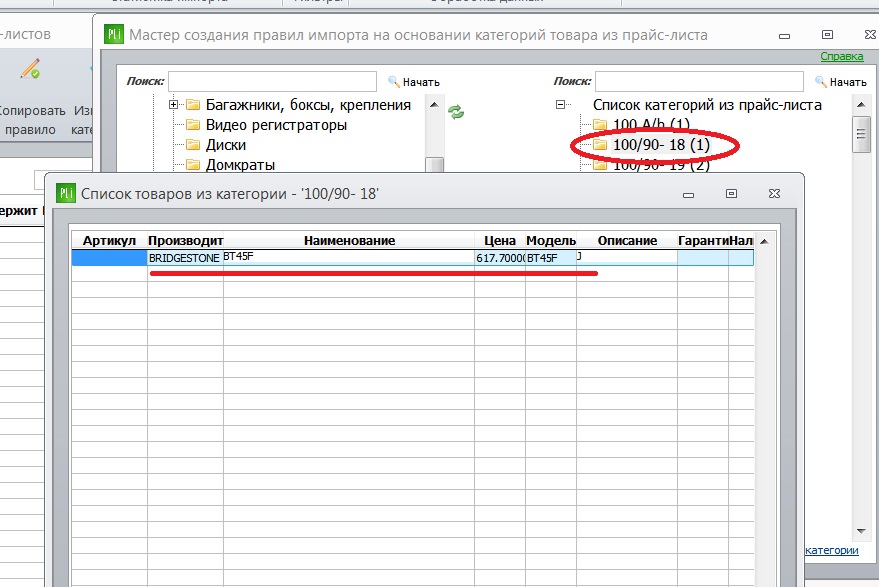Select Видео регистраторы folder

click(x=276, y=124)
